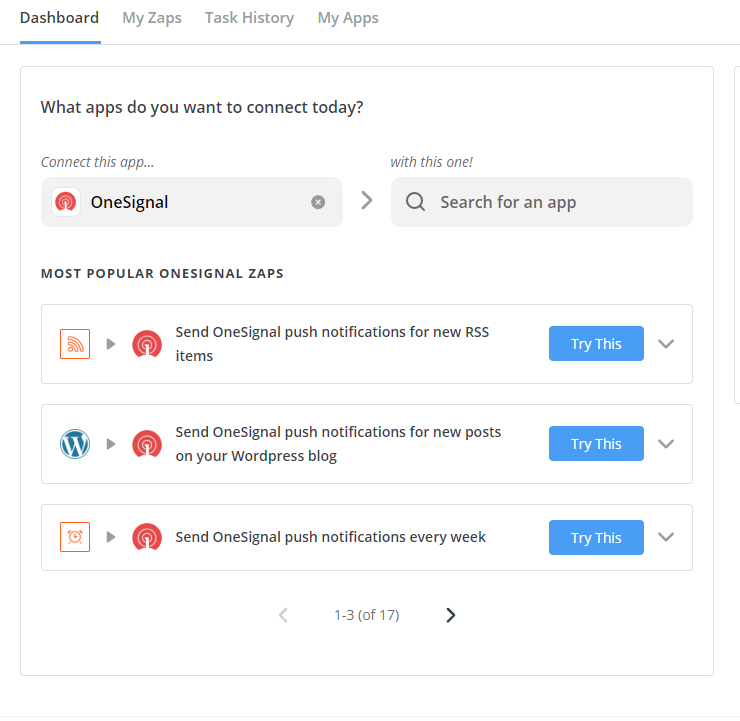Expand the WordPress blog zap details

tap(667, 444)
